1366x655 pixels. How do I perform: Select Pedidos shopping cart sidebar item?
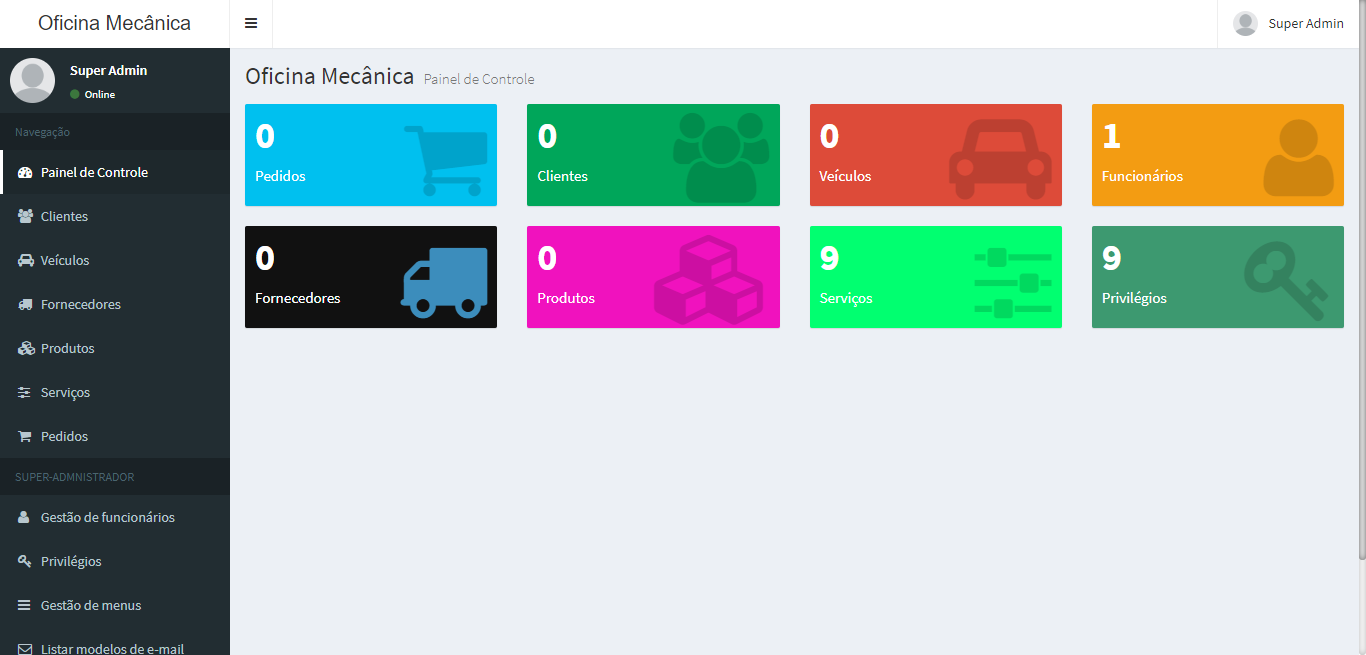[64, 436]
